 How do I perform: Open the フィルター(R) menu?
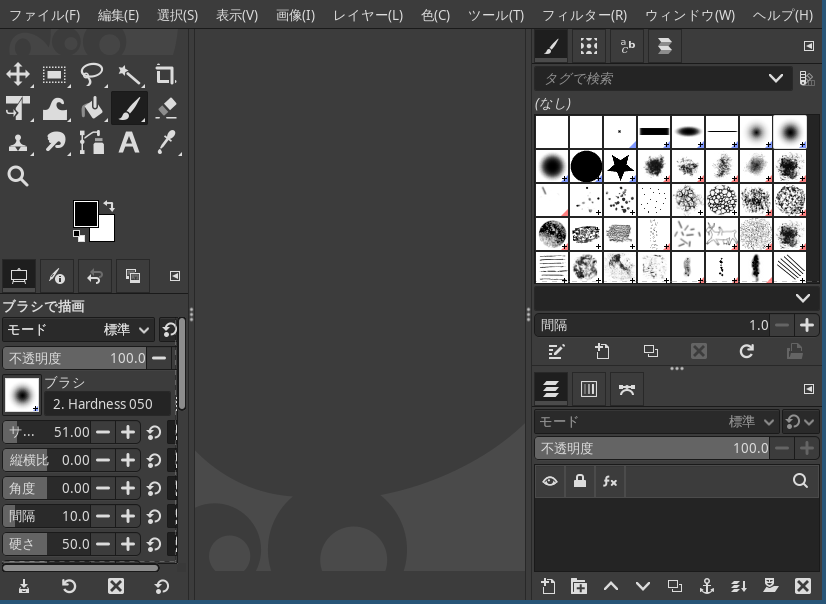coord(584,15)
